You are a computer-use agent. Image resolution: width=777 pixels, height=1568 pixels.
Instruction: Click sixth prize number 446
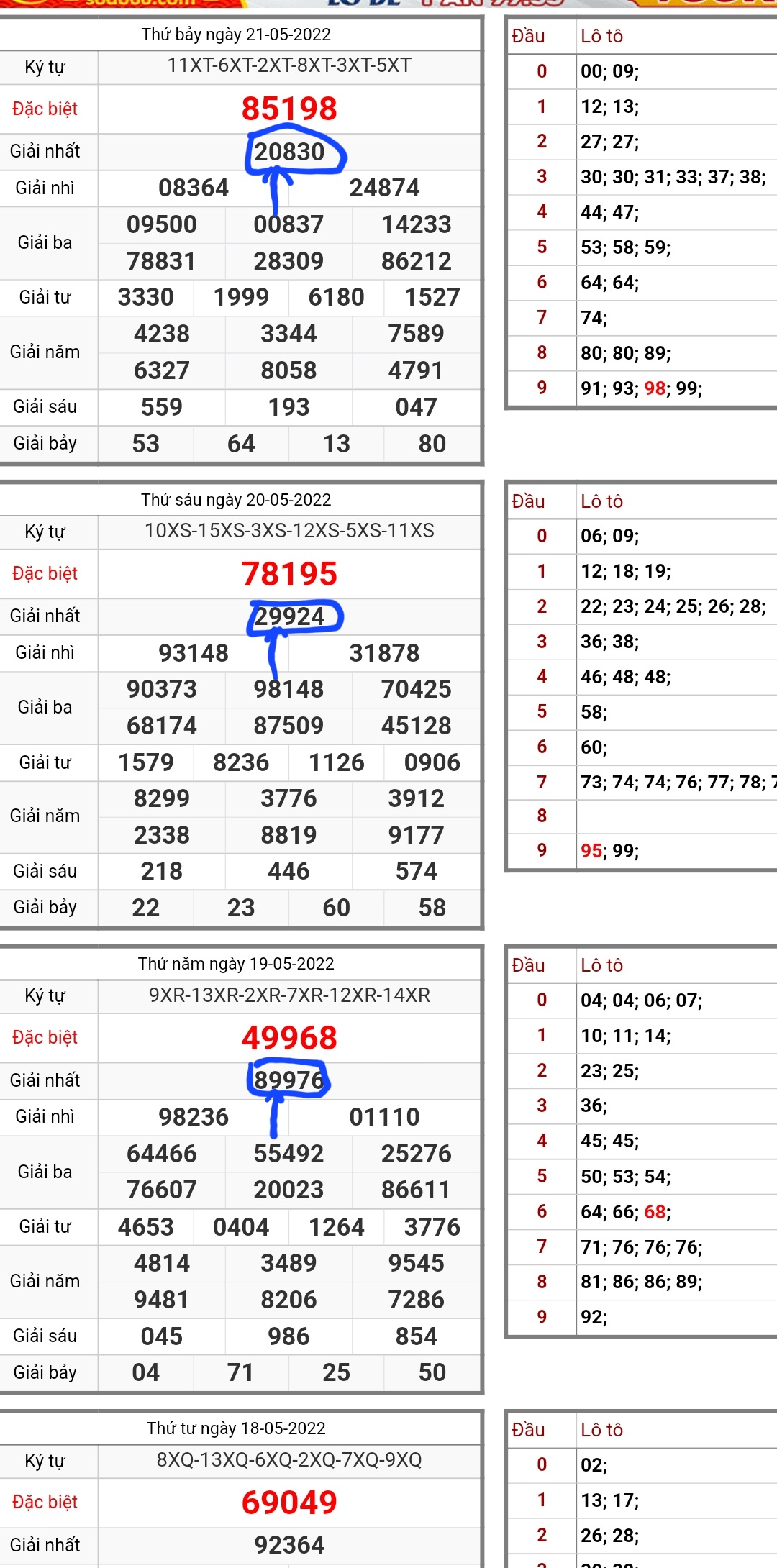pos(288,871)
